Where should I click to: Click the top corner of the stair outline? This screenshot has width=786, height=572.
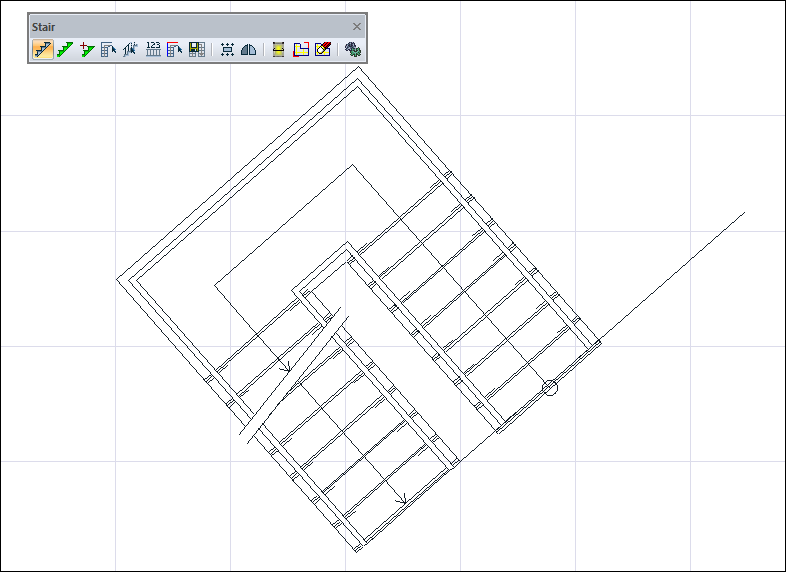(x=358, y=67)
